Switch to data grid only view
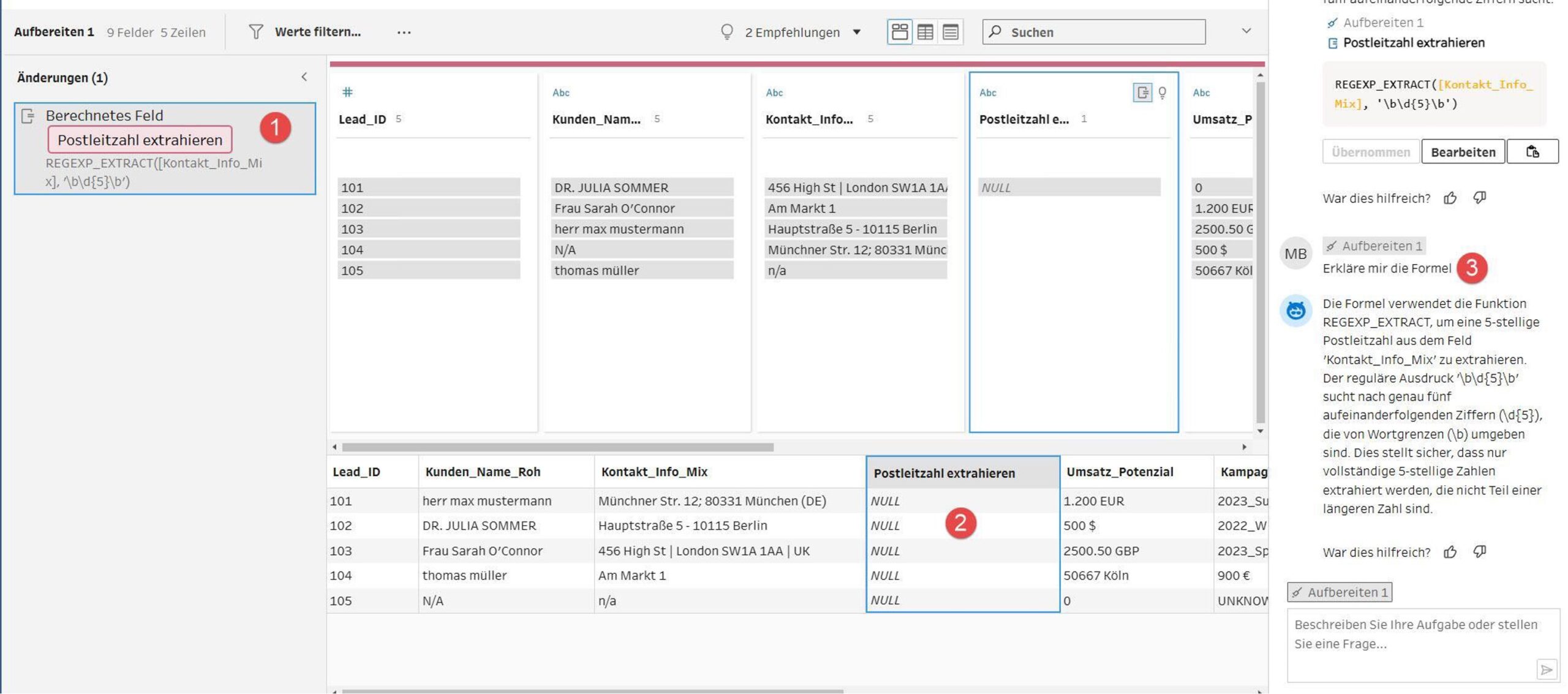Image resolution: width=1568 pixels, height=694 pixels. pos(925,32)
